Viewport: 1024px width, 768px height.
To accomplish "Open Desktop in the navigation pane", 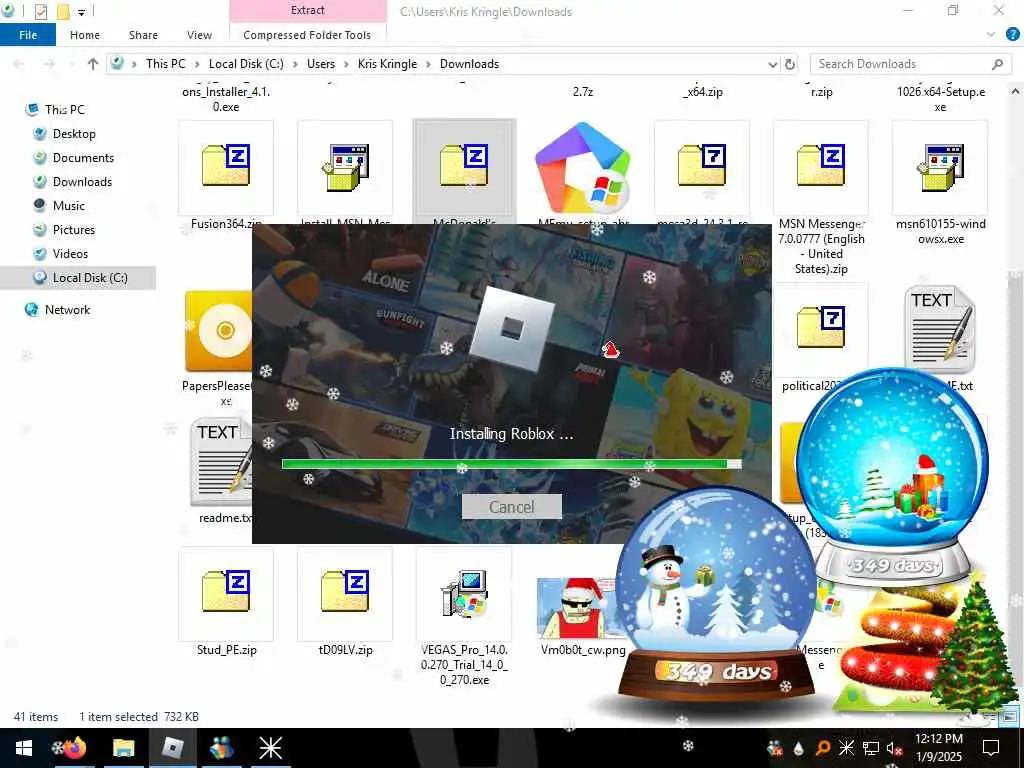I will pos(74,134).
